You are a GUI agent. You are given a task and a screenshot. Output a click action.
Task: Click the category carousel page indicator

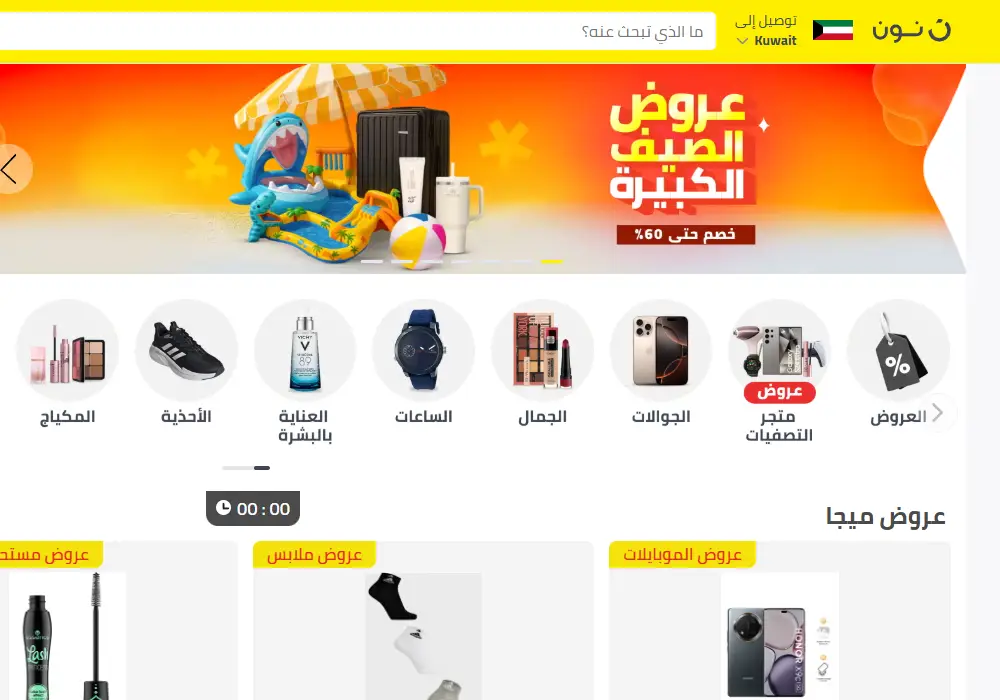(x=246, y=468)
